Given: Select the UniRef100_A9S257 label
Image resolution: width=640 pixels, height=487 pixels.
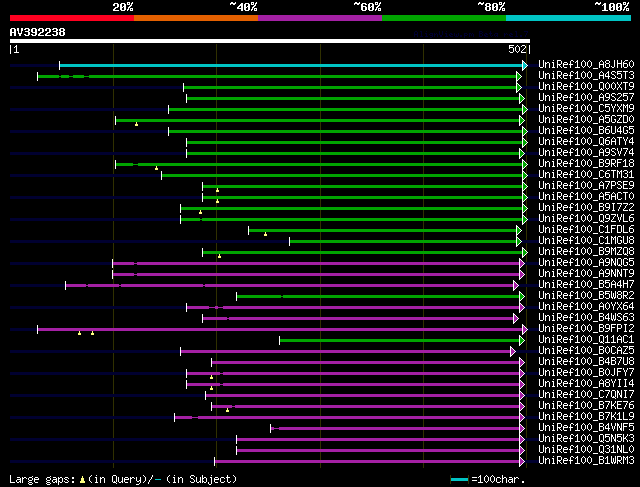Looking at the screenshot, I should pyautogui.click(x=586, y=98).
